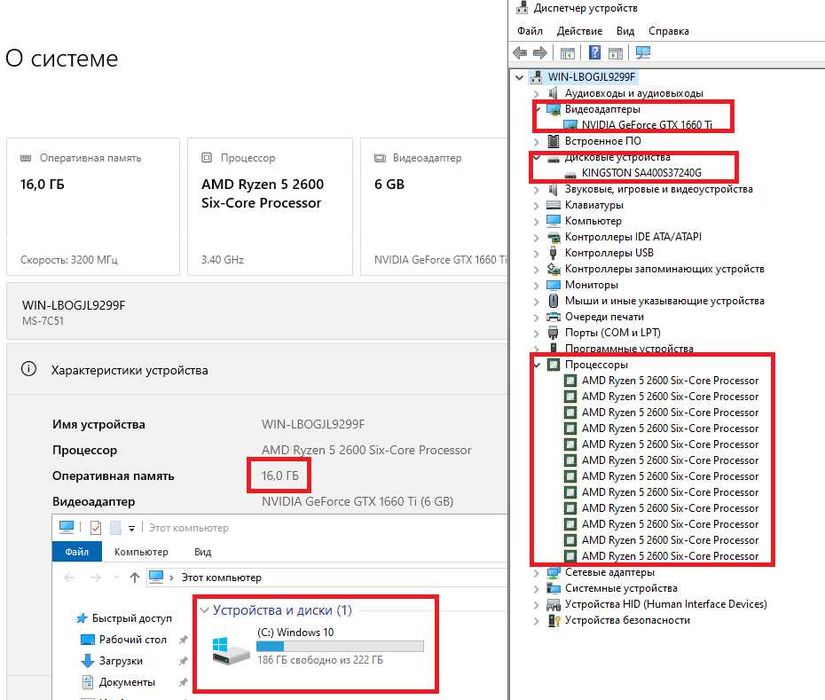Click the info icon beside Характеристики устройства

(x=28, y=369)
